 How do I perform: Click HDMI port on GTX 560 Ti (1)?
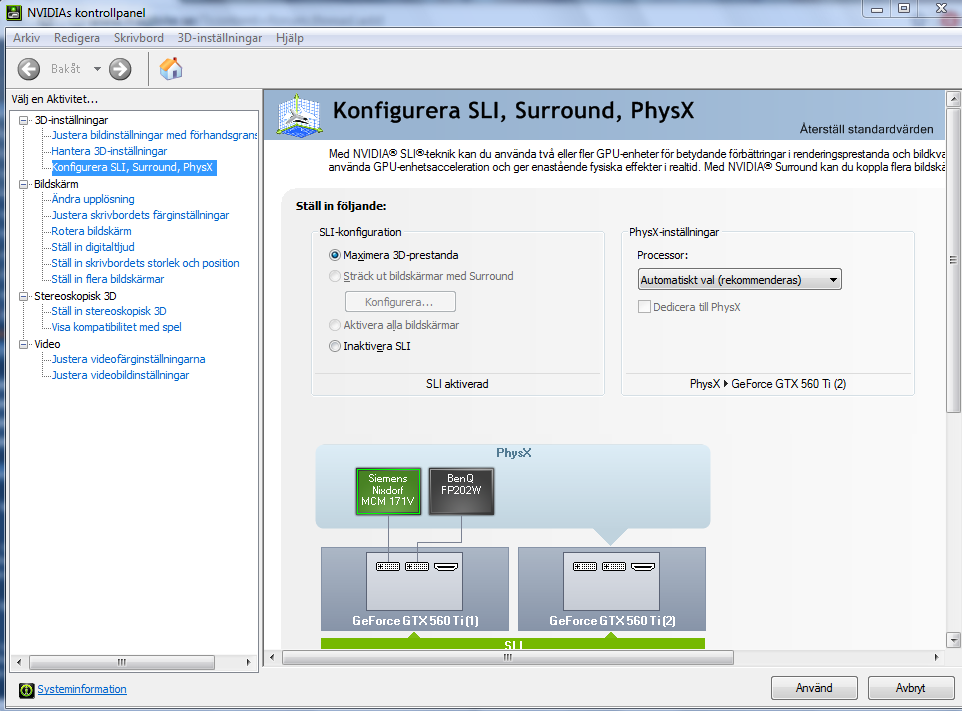[446, 566]
